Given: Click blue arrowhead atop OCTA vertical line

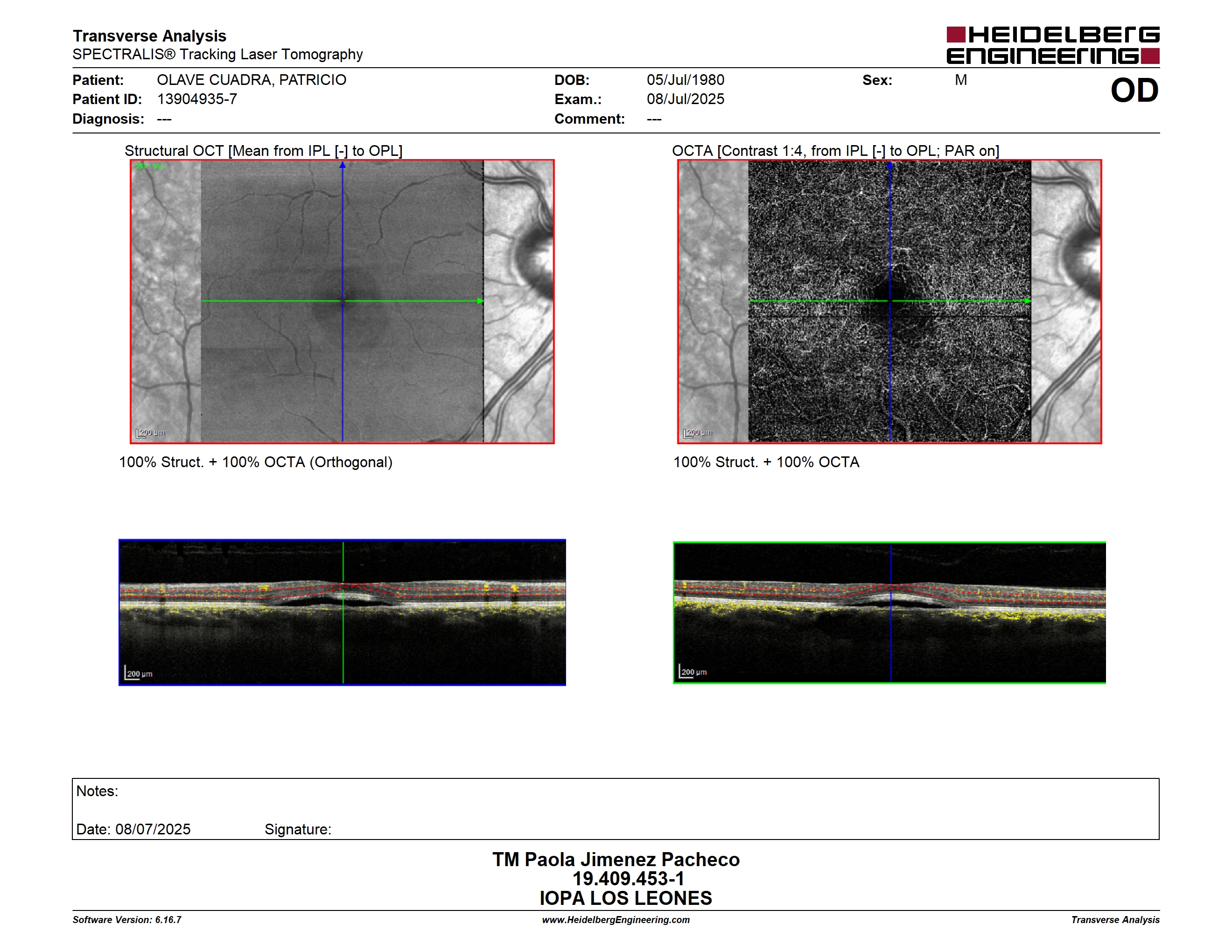Looking at the screenshot, I should 890,165.
